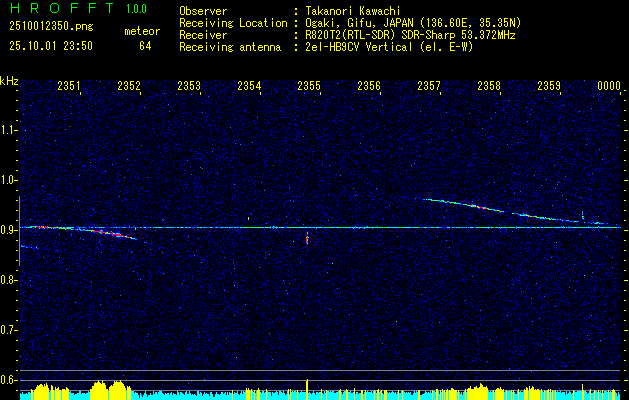Click the kHz axis unit label
Screen dimensions: 629x400
[x=9, y=81]
